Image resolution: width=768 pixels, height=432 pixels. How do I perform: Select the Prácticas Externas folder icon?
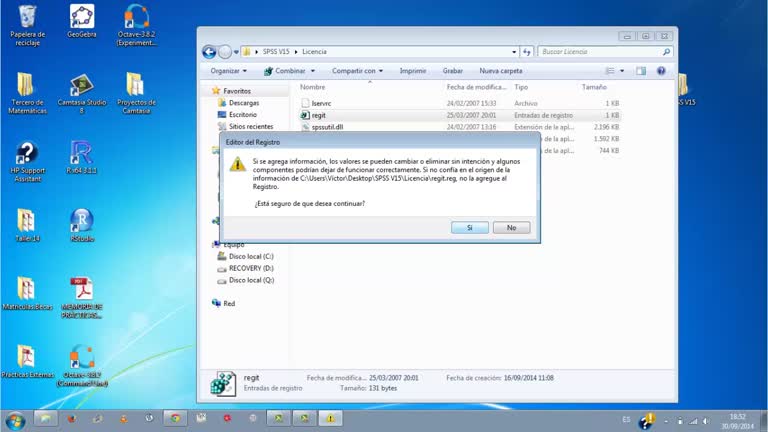[x=27, y=361]
